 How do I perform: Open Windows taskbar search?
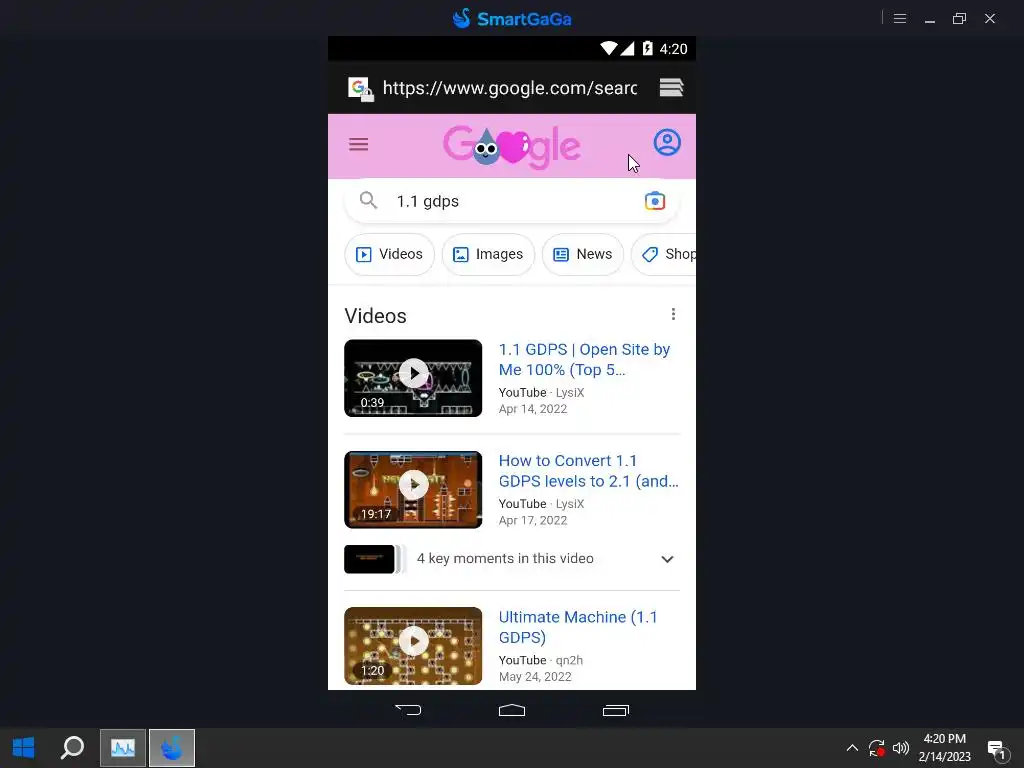pyautogui.click(x=72, y=748)
